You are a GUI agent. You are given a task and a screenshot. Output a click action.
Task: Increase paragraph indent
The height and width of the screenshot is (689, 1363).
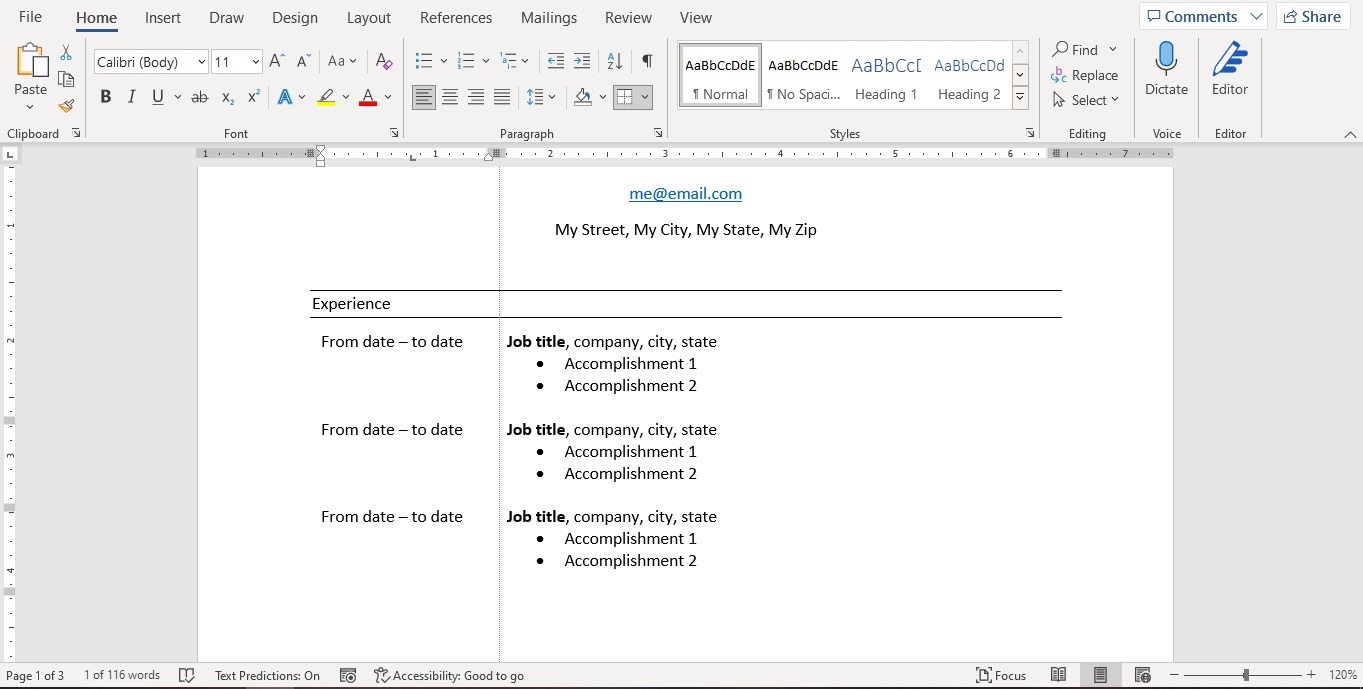pyautogui.click(x=582, y=62)
